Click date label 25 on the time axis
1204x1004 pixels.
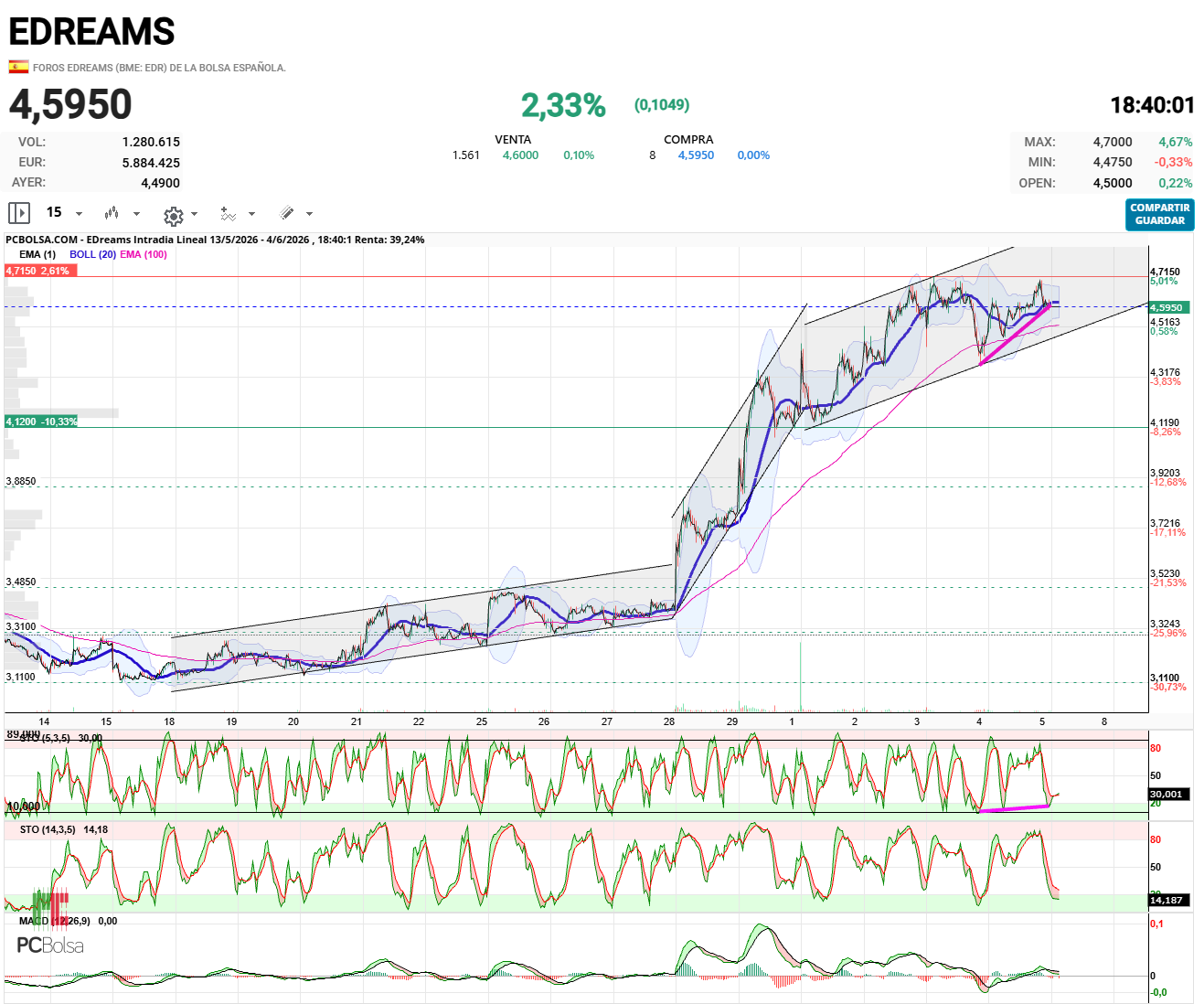pyautogui.click(x=482, y=721)
